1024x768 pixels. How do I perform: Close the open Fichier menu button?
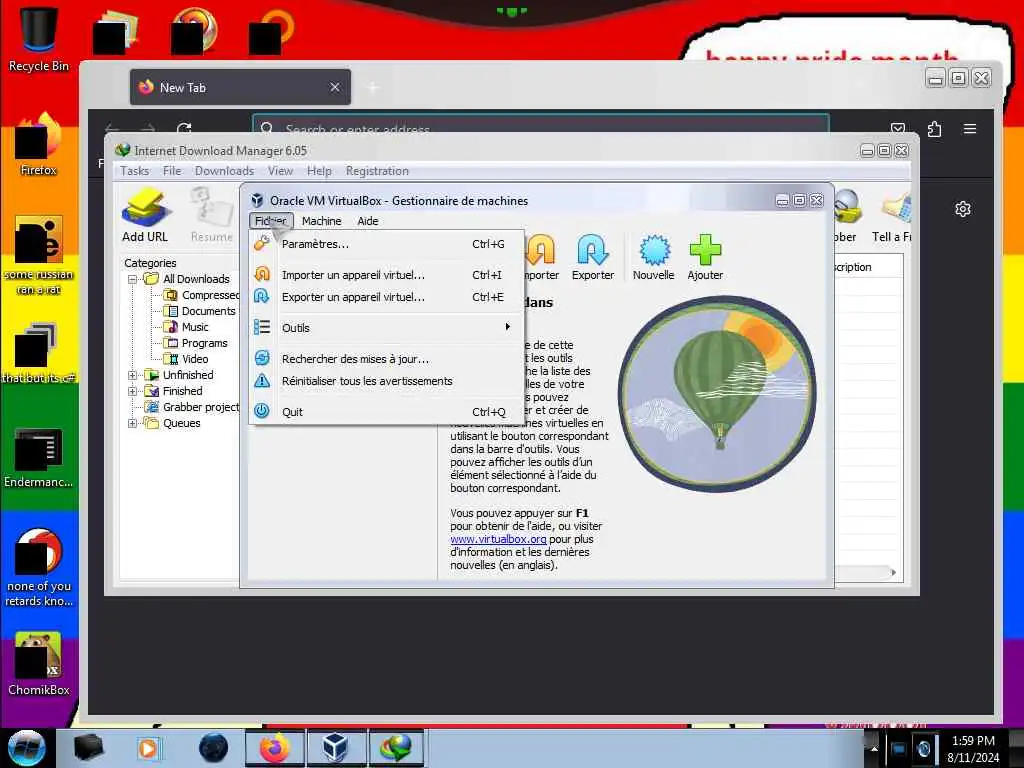click(271, 221)
